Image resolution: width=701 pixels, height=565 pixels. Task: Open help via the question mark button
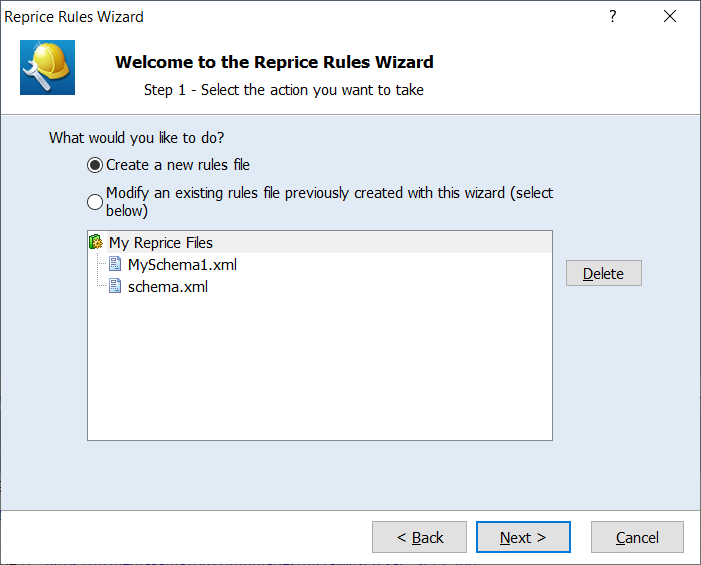613,17
